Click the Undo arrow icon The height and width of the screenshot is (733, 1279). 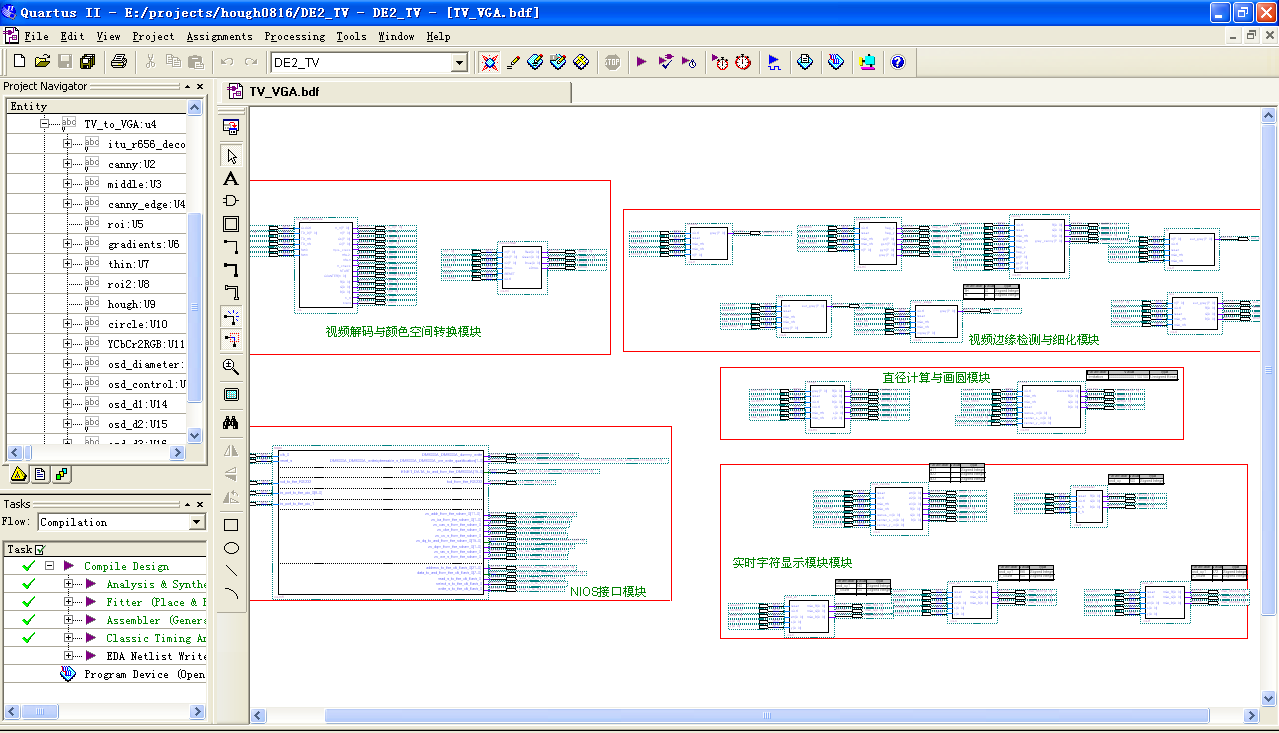pyautogui.click(x=226, y=62)
